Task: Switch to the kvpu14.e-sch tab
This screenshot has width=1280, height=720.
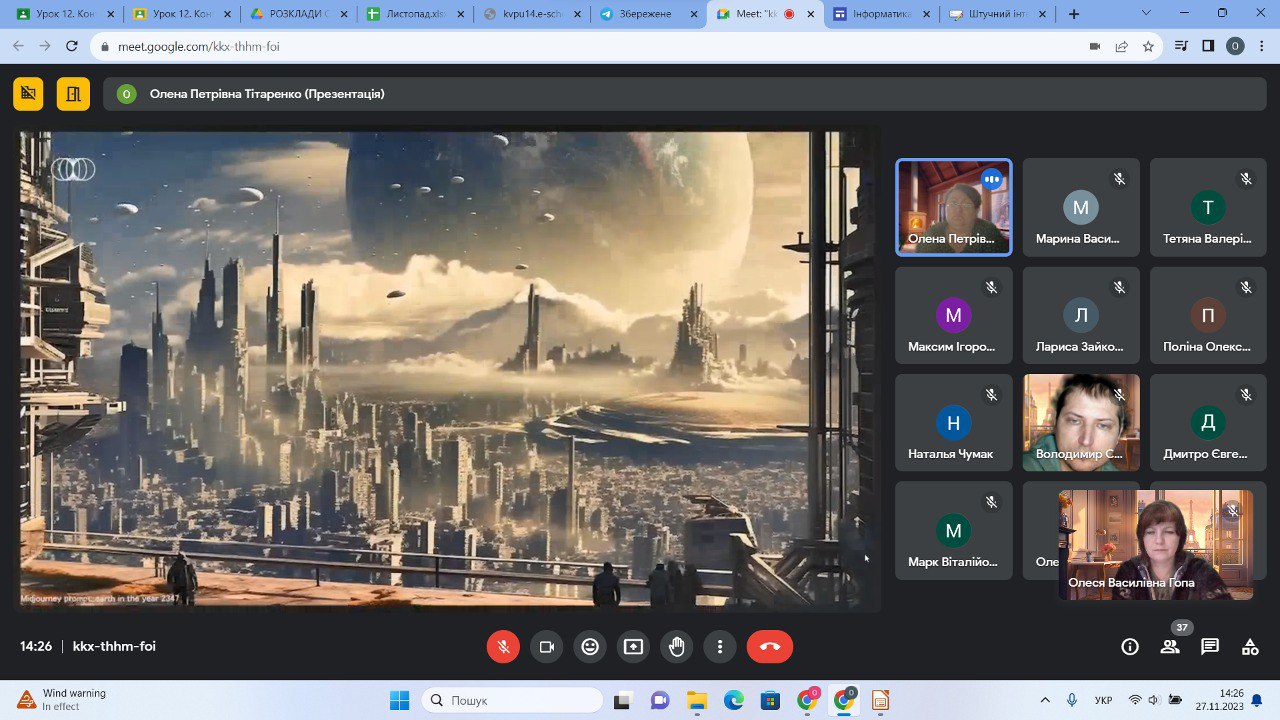Action: (533, 15)
